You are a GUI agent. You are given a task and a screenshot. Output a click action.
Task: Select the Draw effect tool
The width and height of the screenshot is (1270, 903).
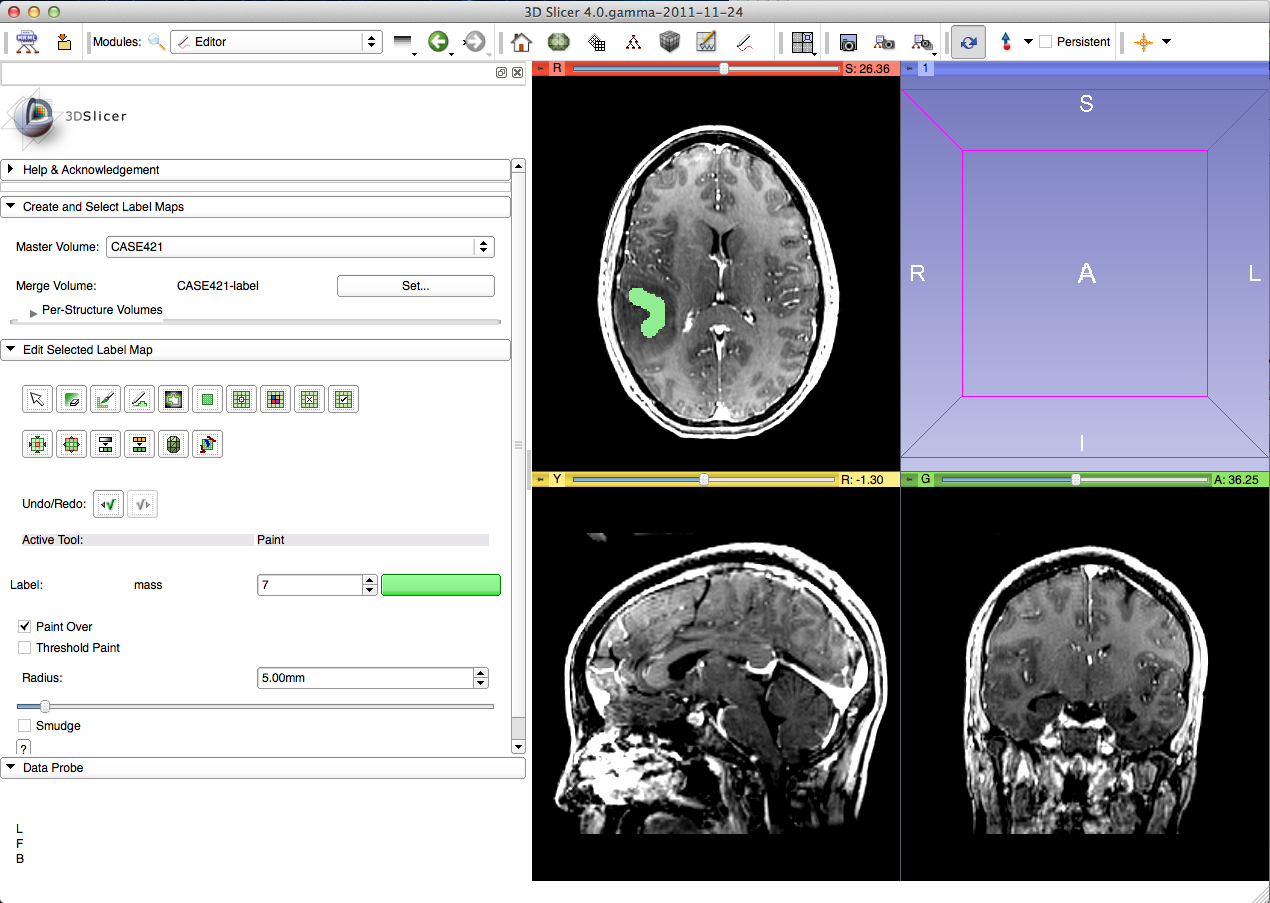(139, 400)
